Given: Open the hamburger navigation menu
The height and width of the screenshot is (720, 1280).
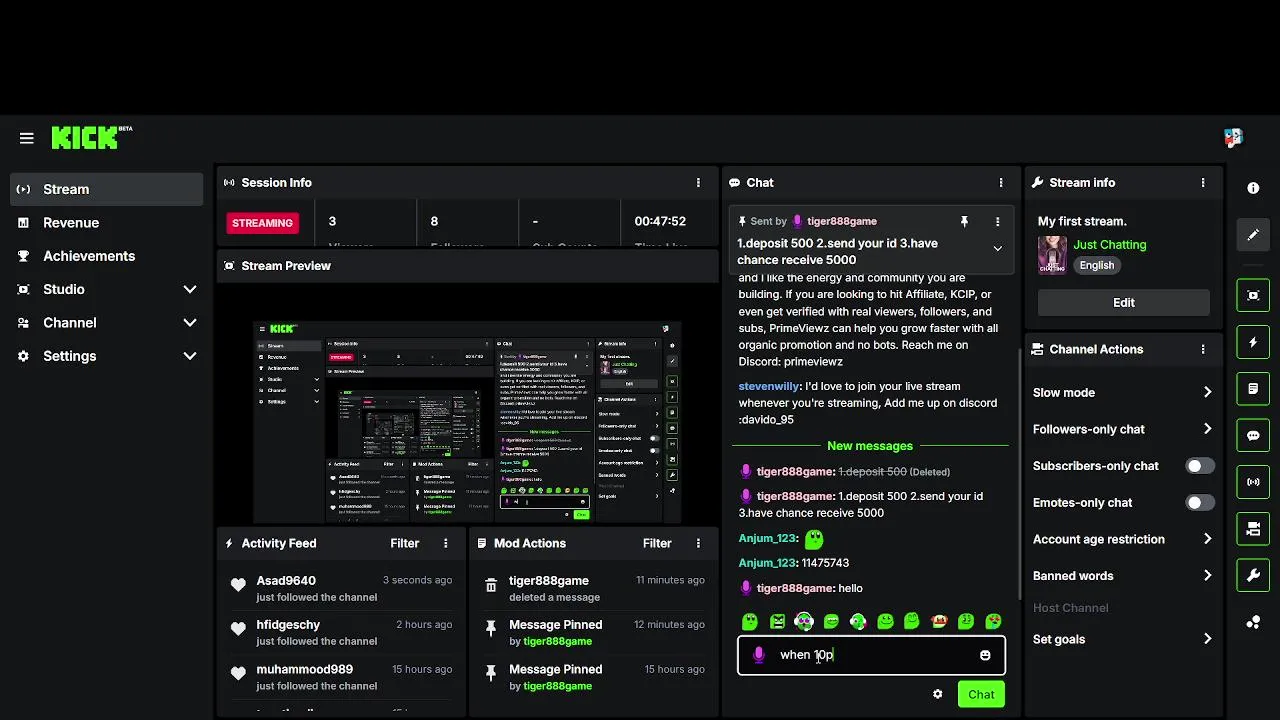Looking at the screenshot, I should click(x=27, y=138).
